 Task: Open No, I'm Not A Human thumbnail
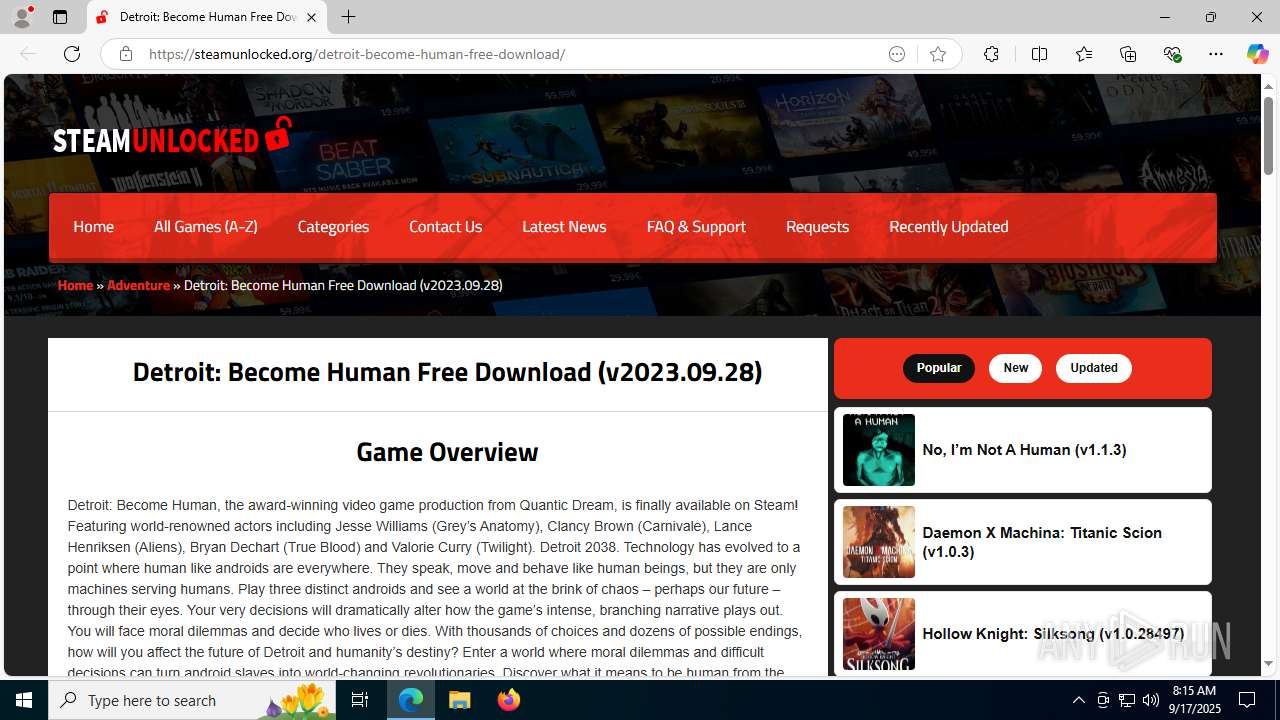pos(879,450)
